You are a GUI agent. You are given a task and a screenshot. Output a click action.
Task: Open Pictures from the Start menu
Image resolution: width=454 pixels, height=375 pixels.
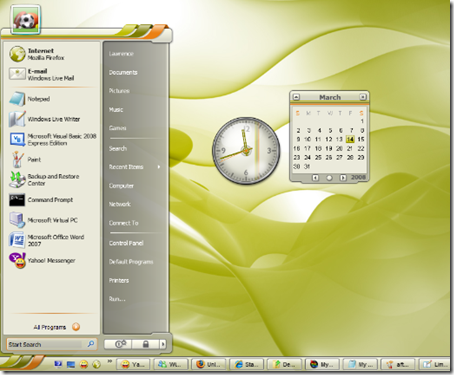[119, 91]
